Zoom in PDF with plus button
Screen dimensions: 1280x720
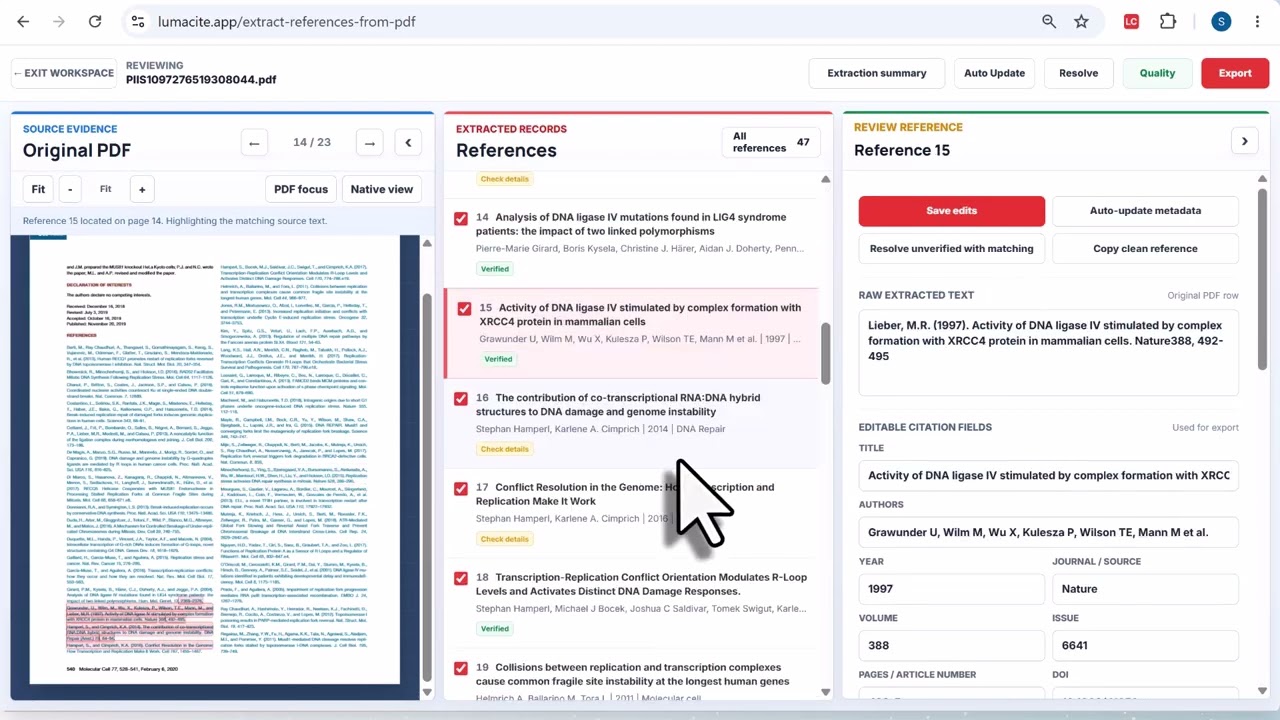pos(142,189)
